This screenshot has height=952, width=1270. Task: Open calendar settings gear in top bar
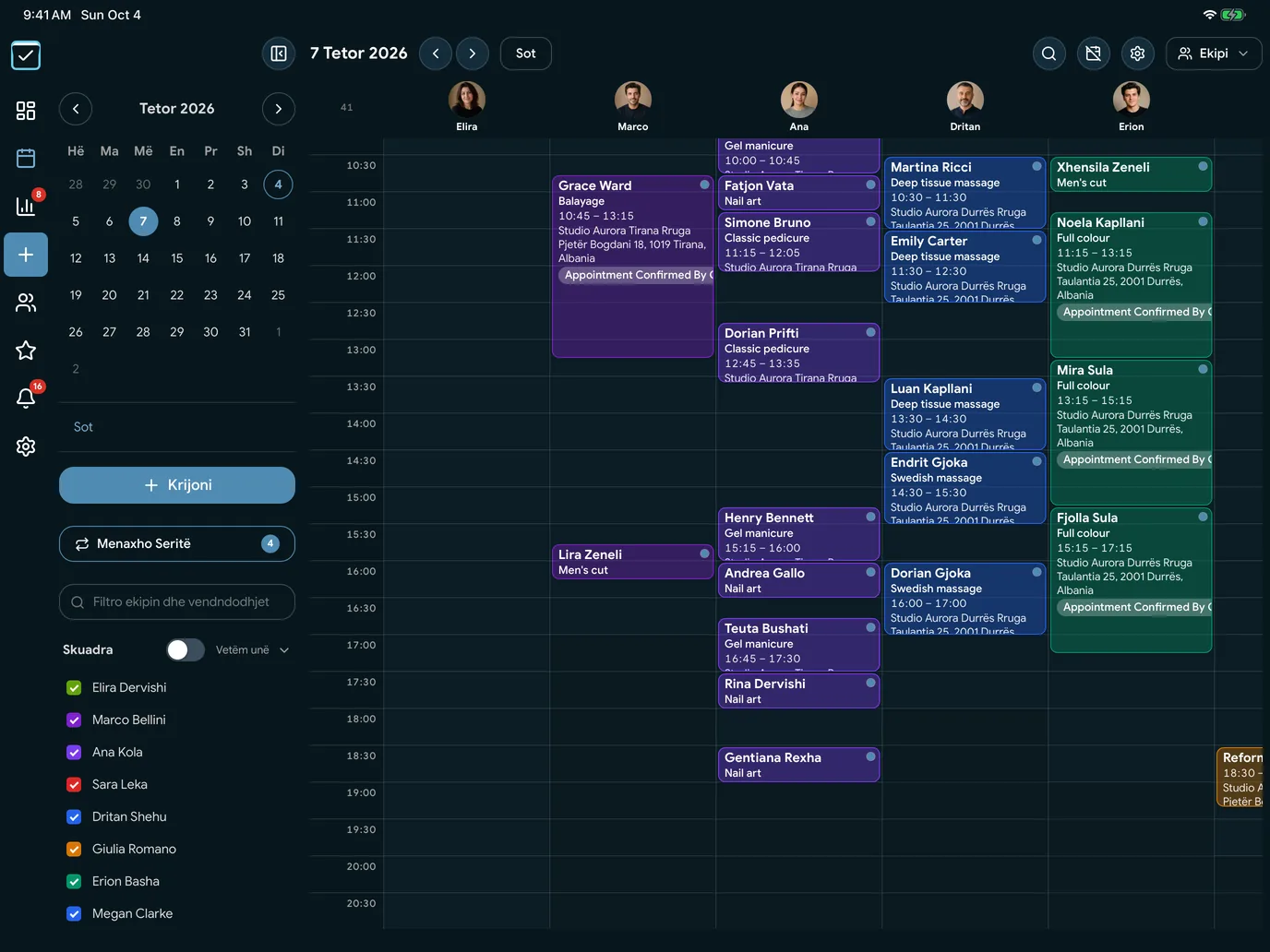(1138, 54)
